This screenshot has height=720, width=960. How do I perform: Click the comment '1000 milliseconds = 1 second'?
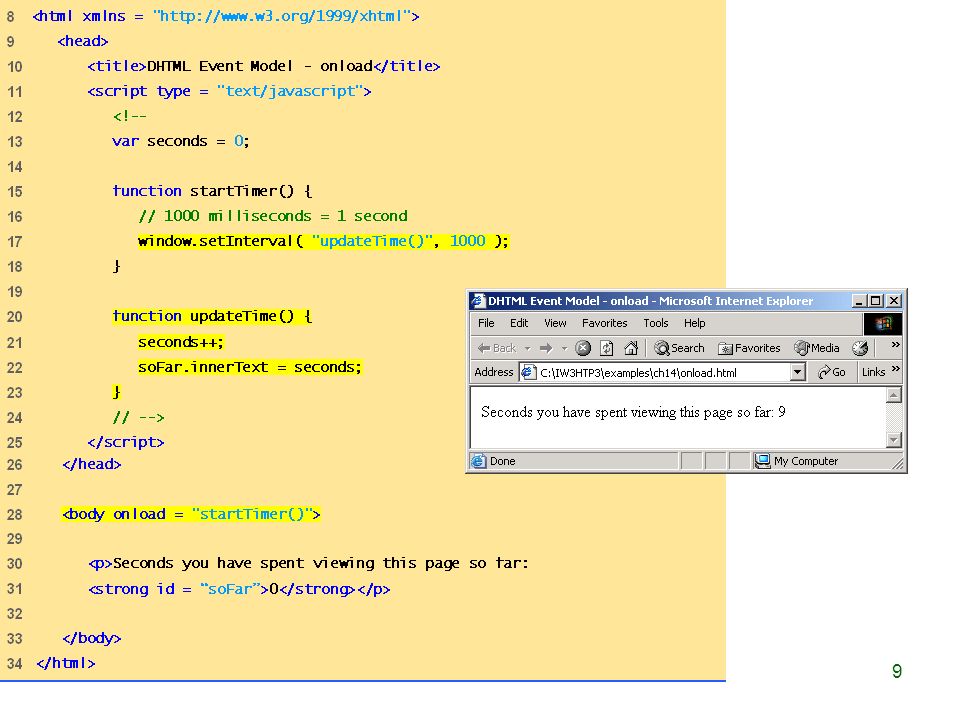tap(272, 216)
